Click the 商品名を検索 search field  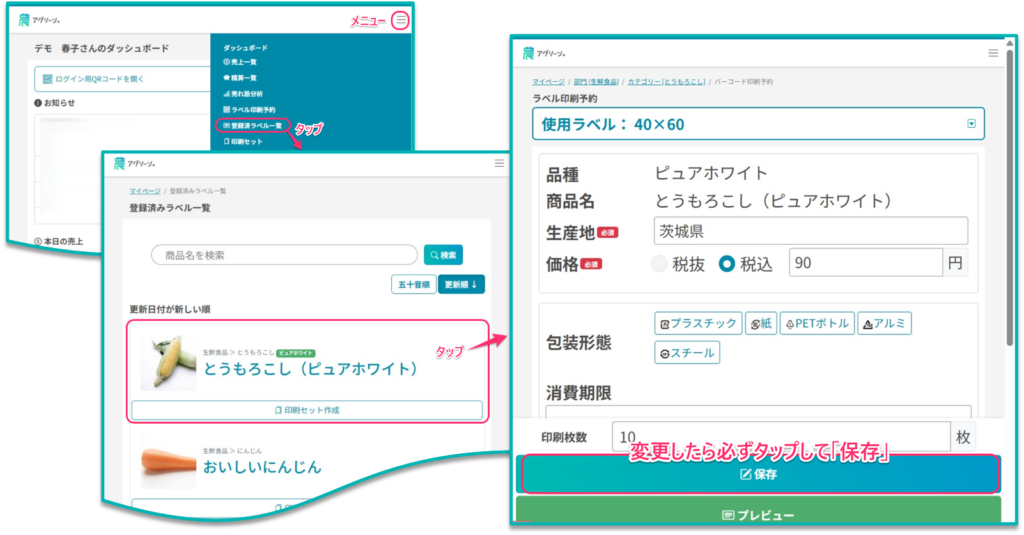[284, 255]
